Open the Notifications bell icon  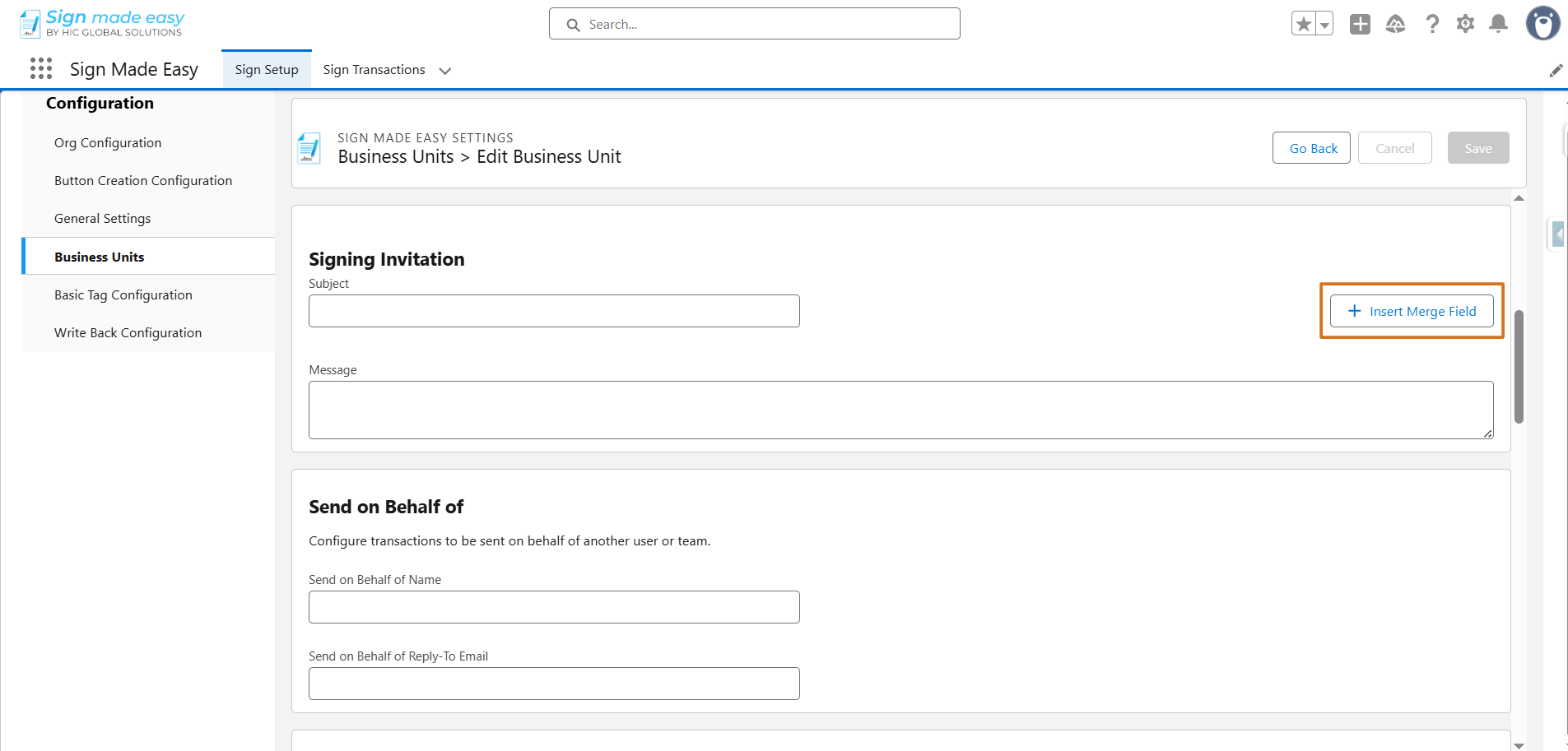(x=1498, y=25)
